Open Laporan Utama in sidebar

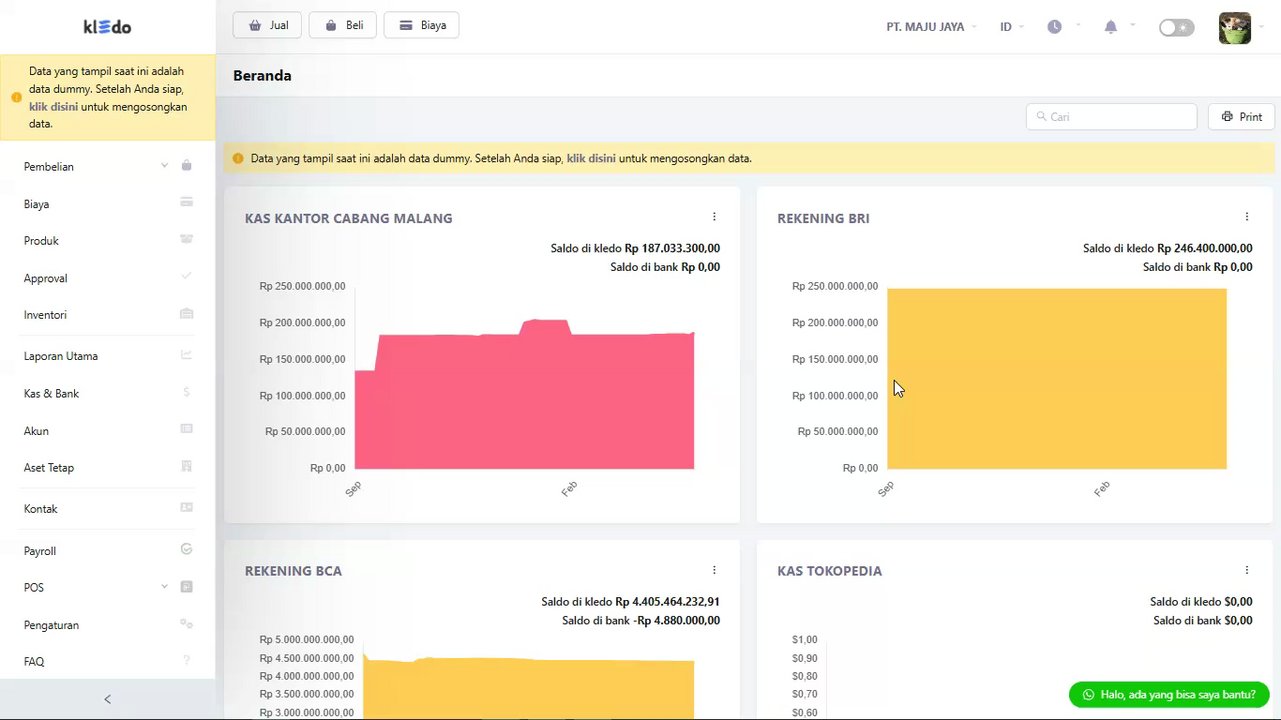(108, 355)
